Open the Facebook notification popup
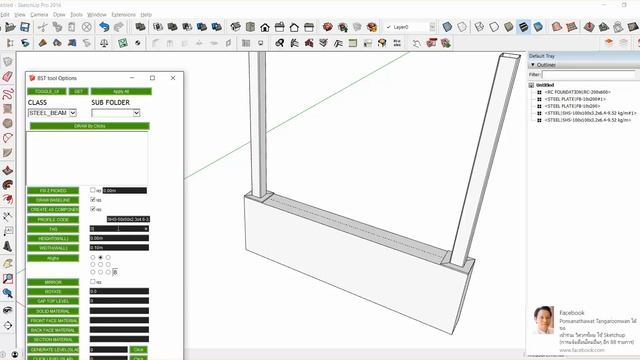 584,330
